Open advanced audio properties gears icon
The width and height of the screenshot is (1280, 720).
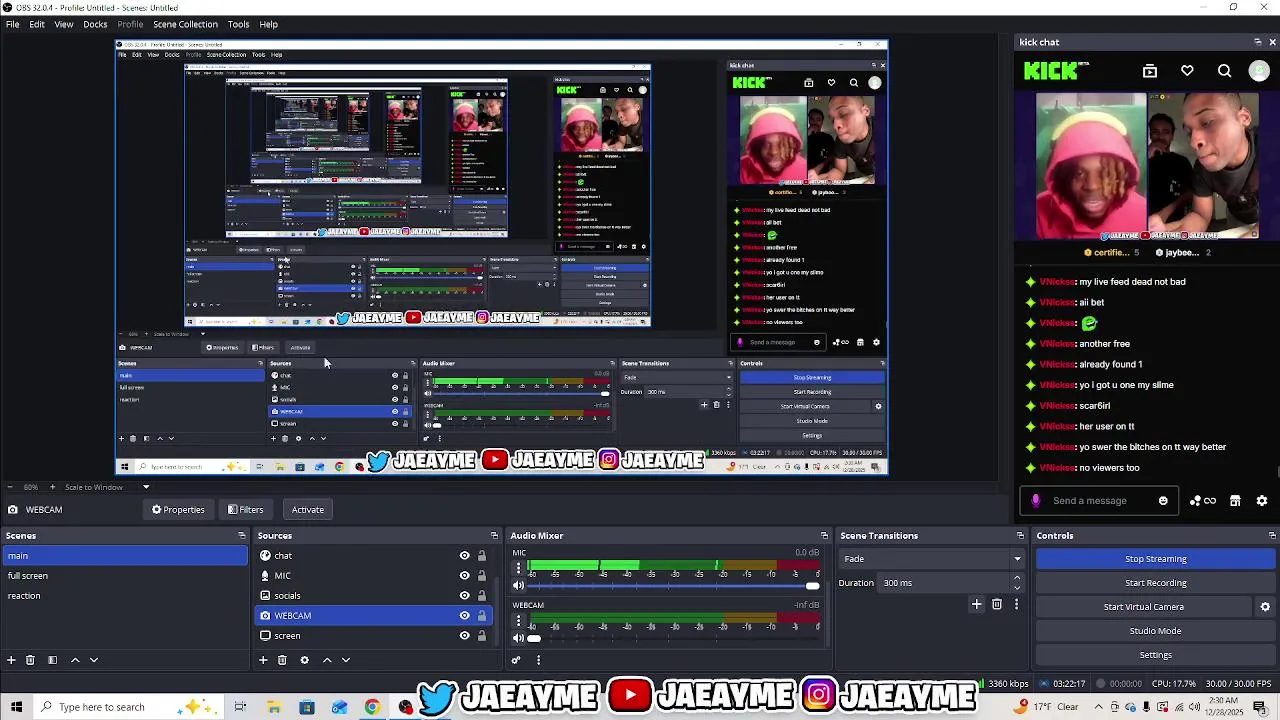coord(516,660)
